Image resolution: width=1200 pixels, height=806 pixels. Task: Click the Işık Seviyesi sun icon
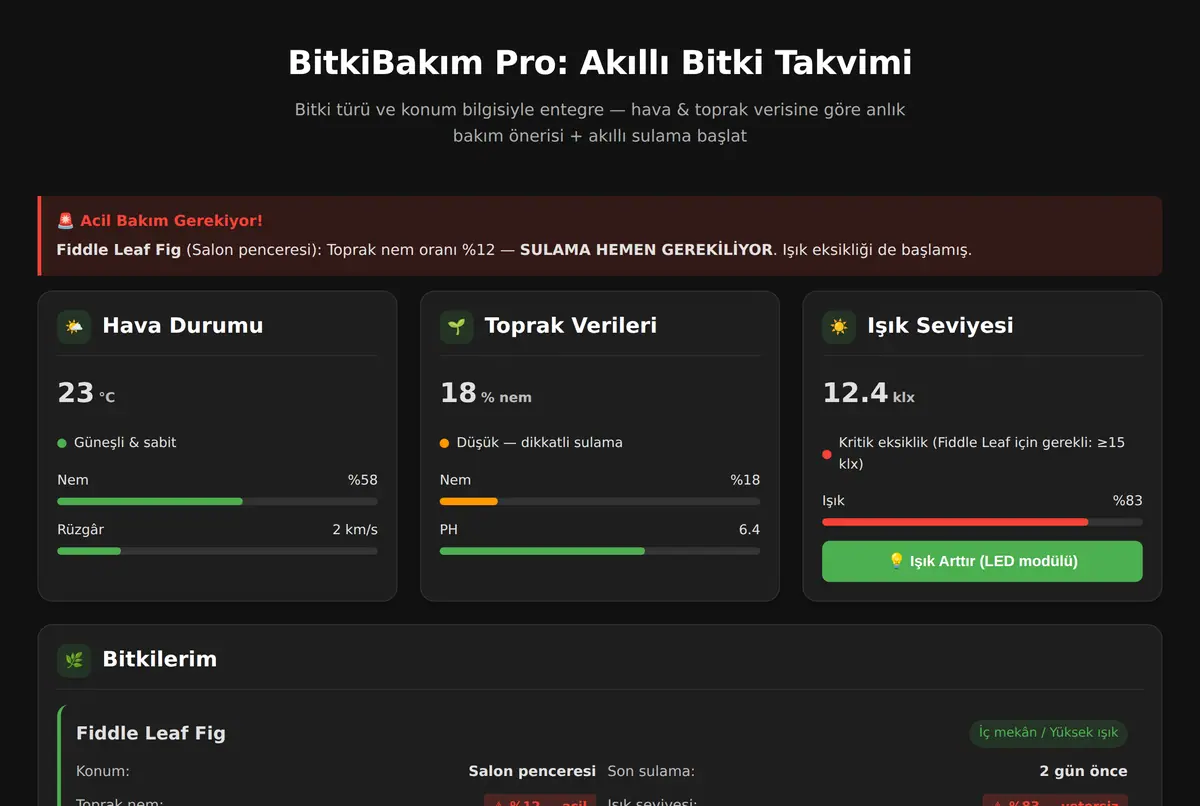pyautogui.click(x=839, y=327)
